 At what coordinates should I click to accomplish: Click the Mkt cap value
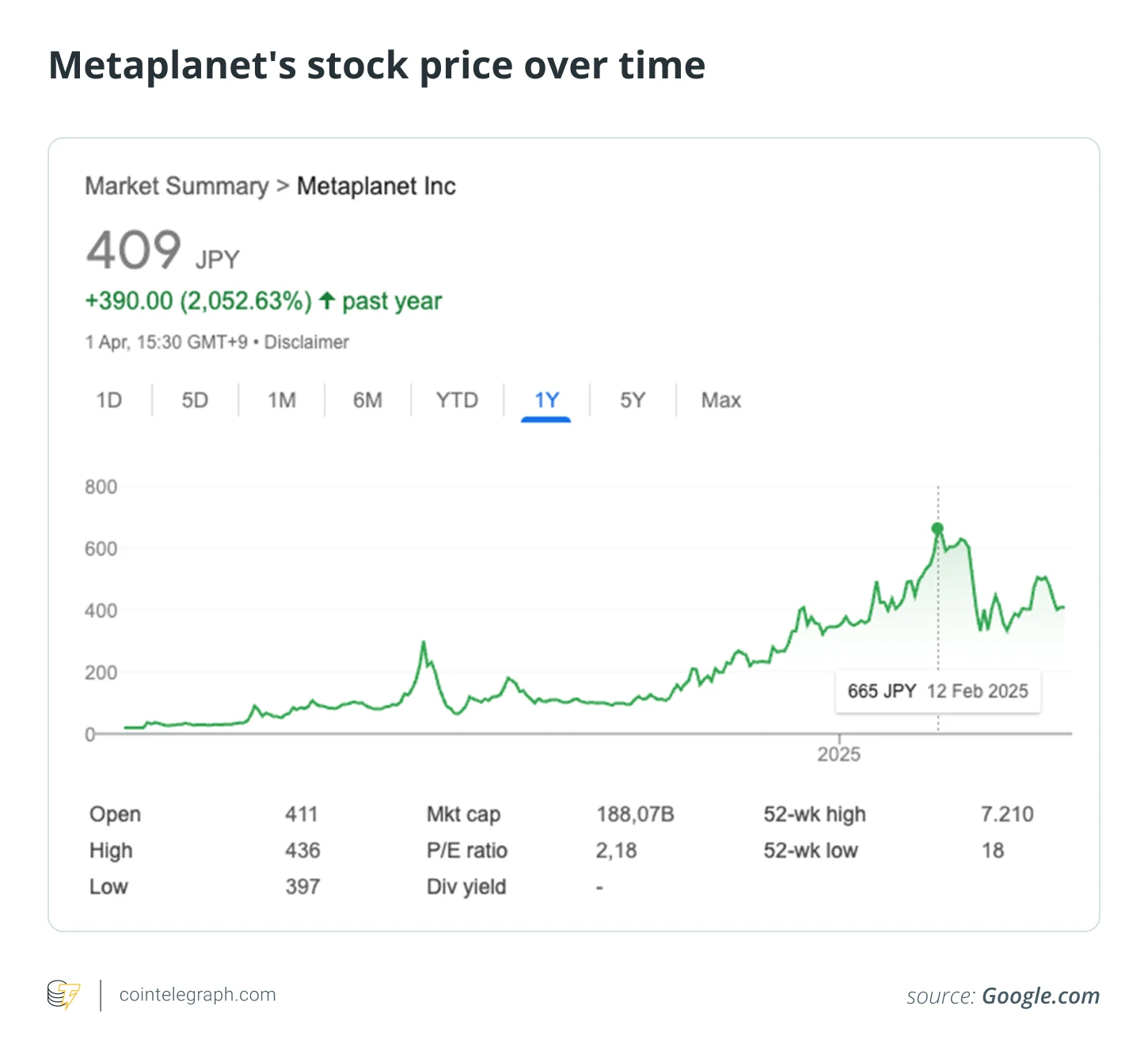tap(635, 814)
